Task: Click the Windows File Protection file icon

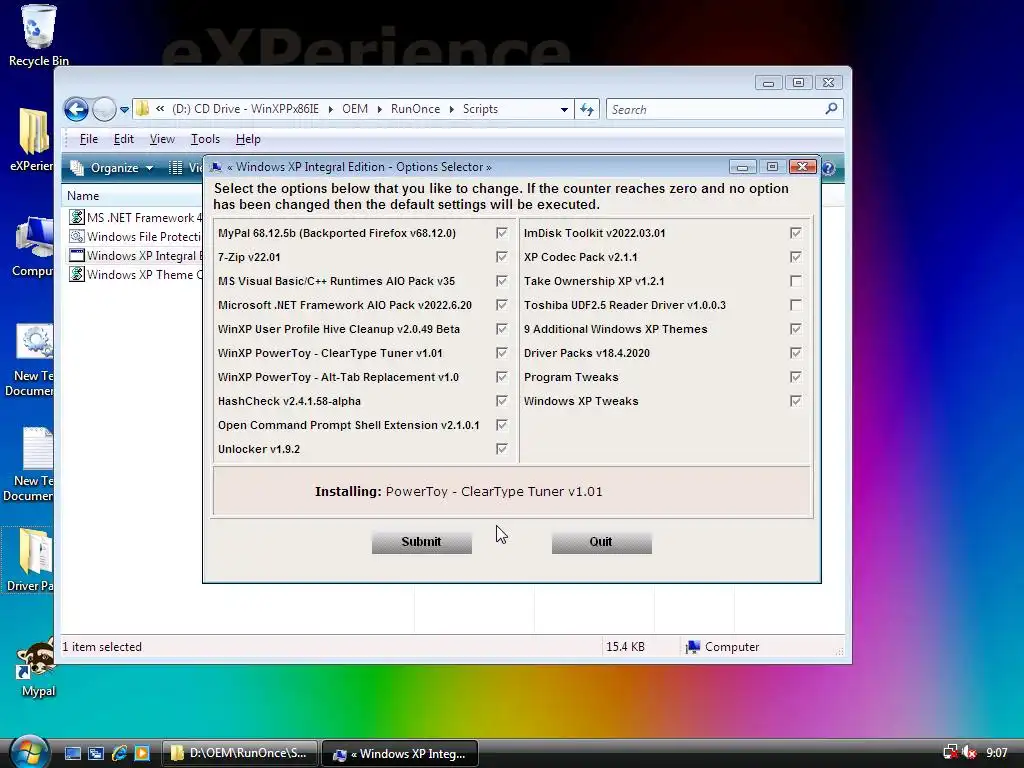Action: coord(77,236)
